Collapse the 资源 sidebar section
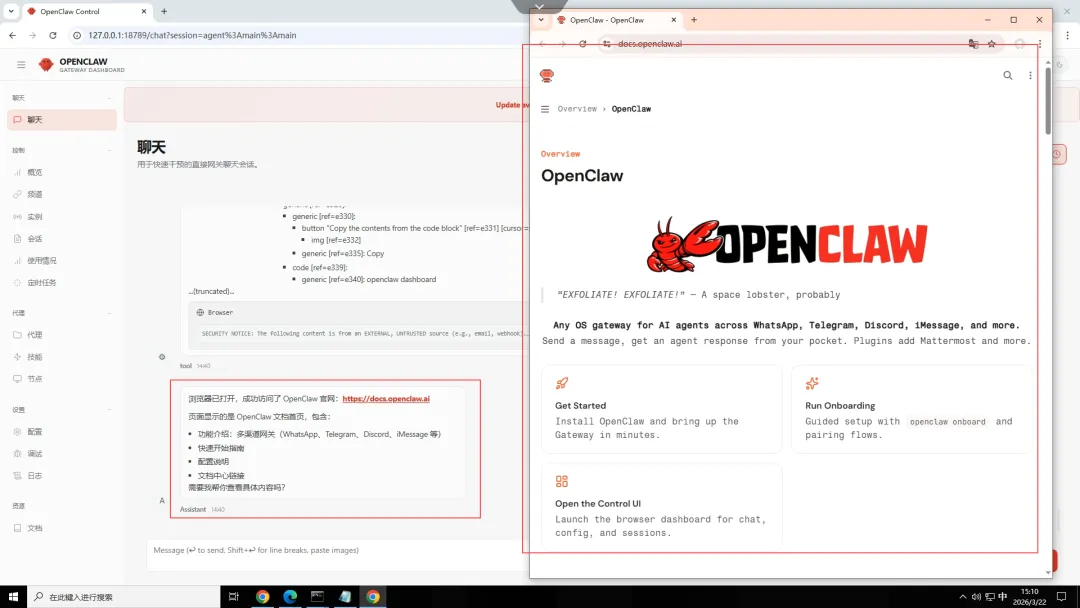This screenshot has width=1080, height=608. pyautogui.click(x=62, y=505)
